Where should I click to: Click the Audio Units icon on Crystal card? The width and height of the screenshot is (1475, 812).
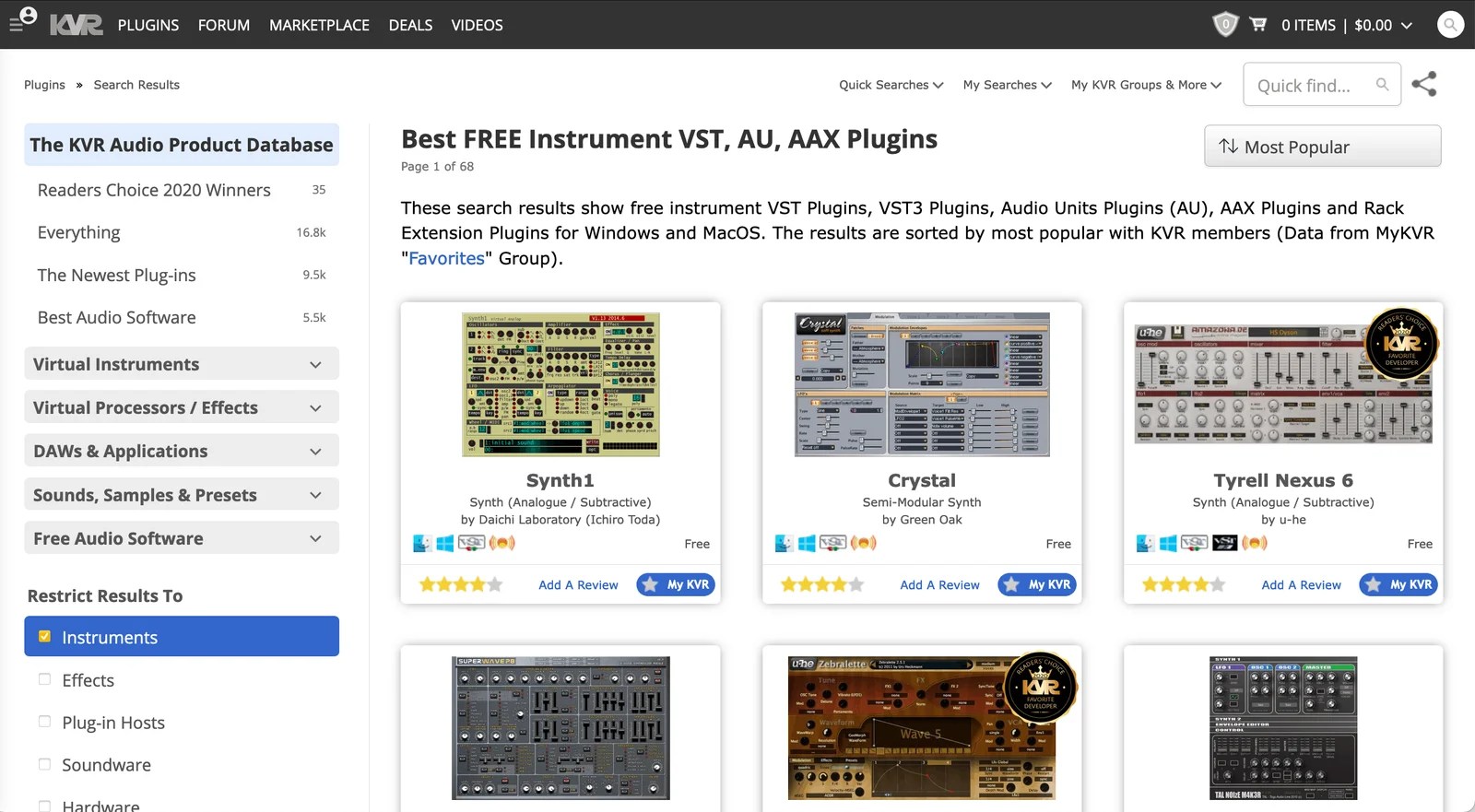click(863, 543)
